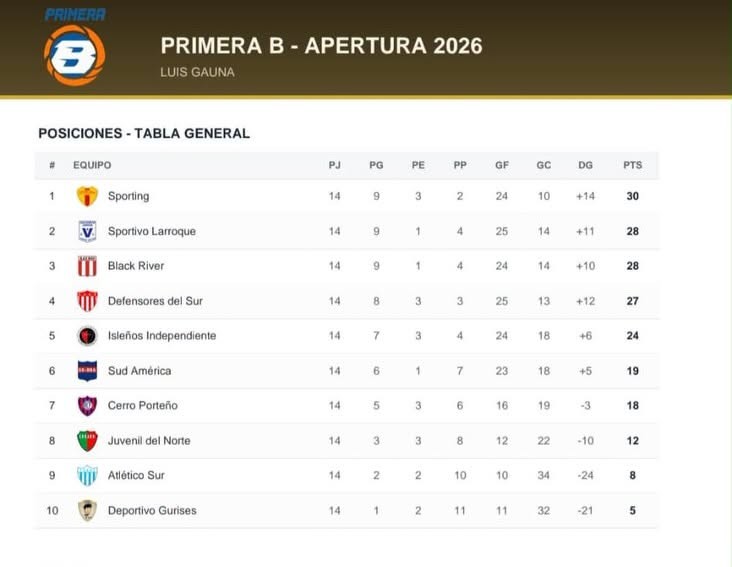Click the EQUIPO column header
Screen dimensions: 732x567
pos(92,165)
